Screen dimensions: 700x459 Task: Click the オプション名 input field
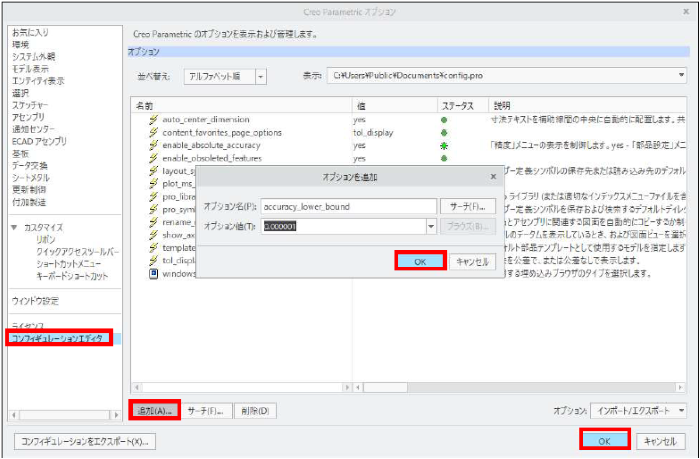point(349,206)
